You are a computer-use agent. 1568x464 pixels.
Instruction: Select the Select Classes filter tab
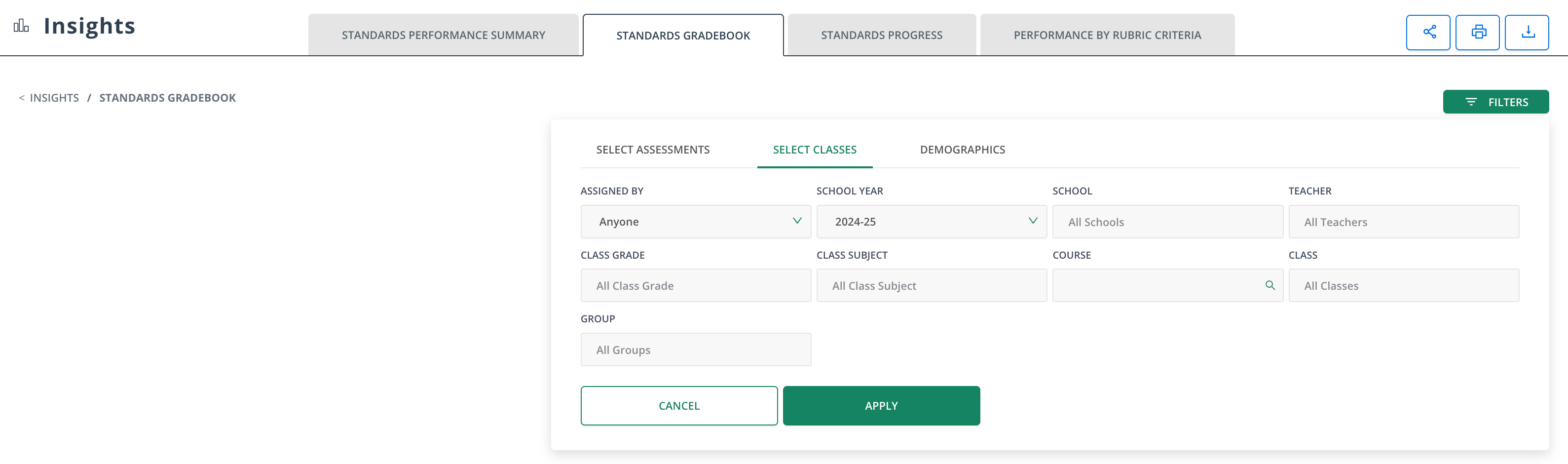coord(815,150)
